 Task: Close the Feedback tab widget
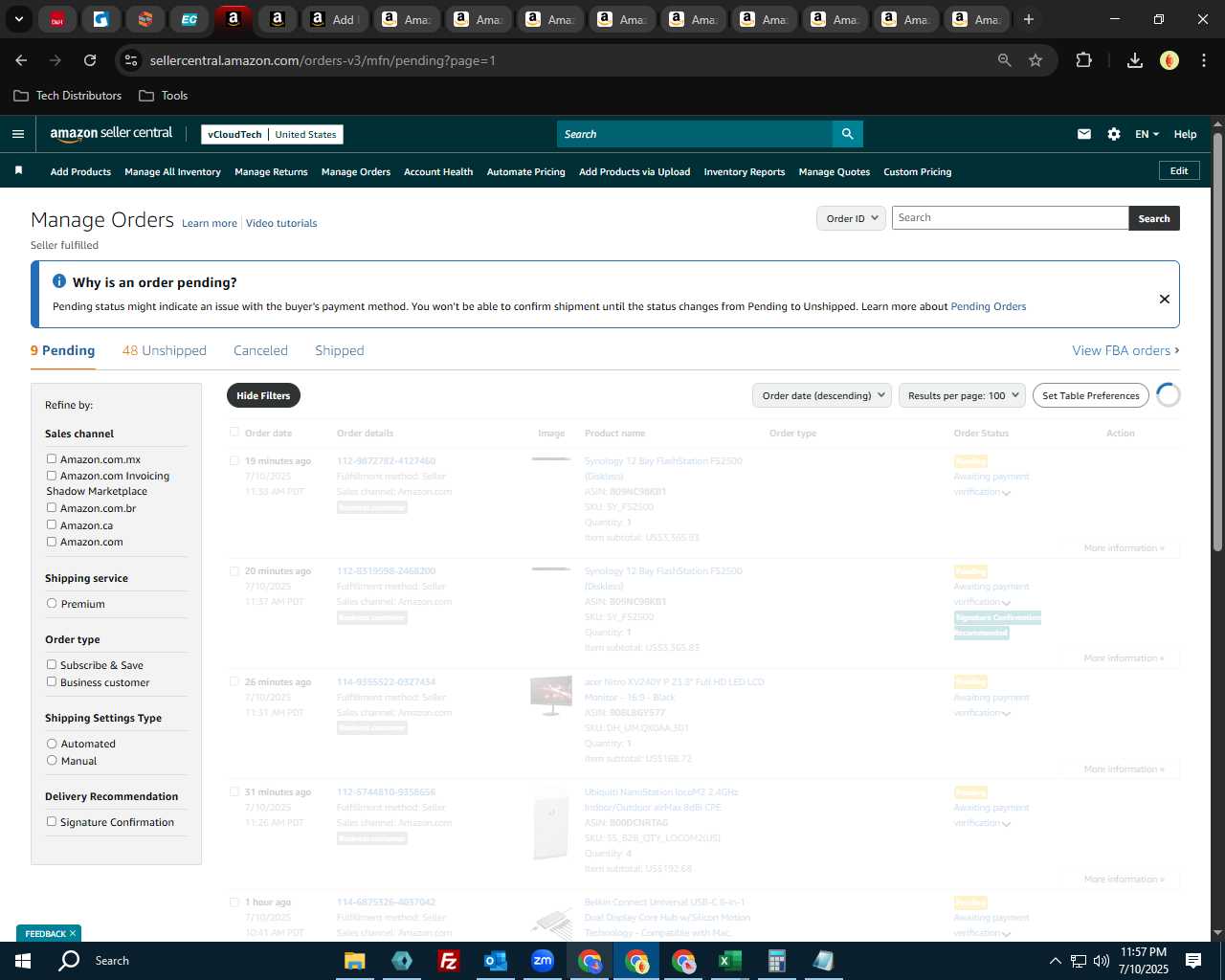tap(73, 933)
